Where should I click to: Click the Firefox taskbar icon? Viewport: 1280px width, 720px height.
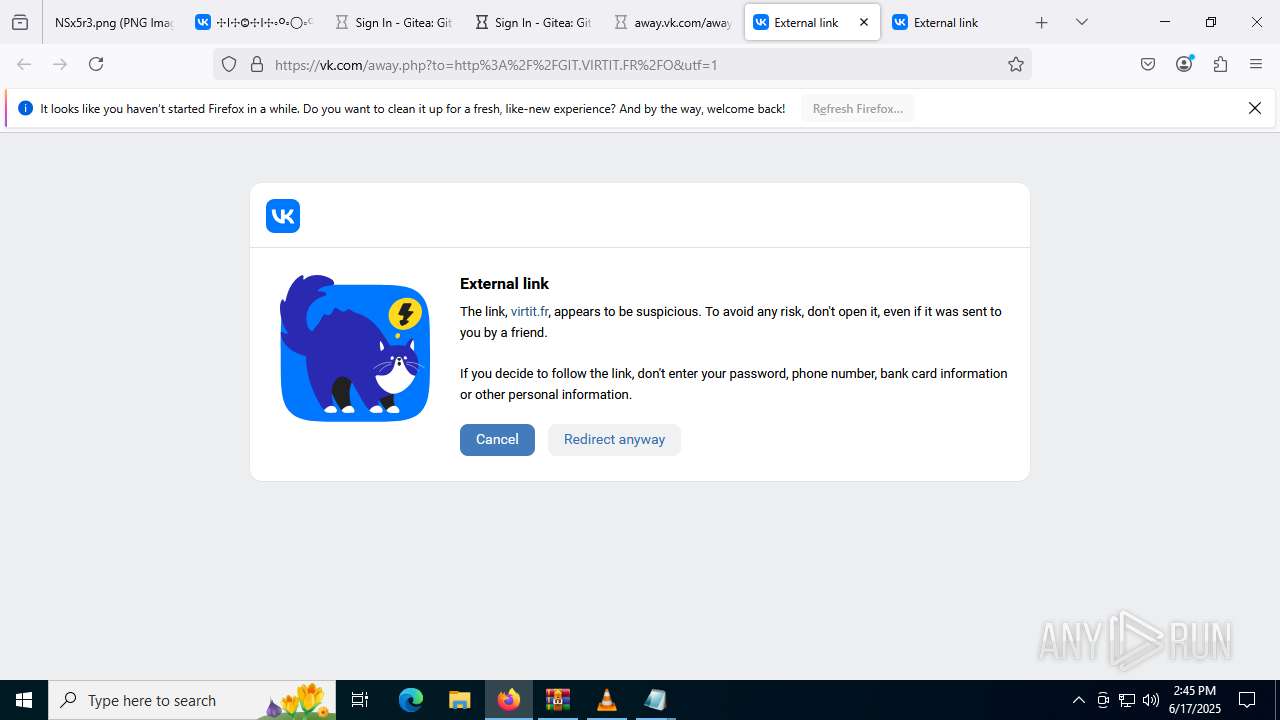pos(509,700)
